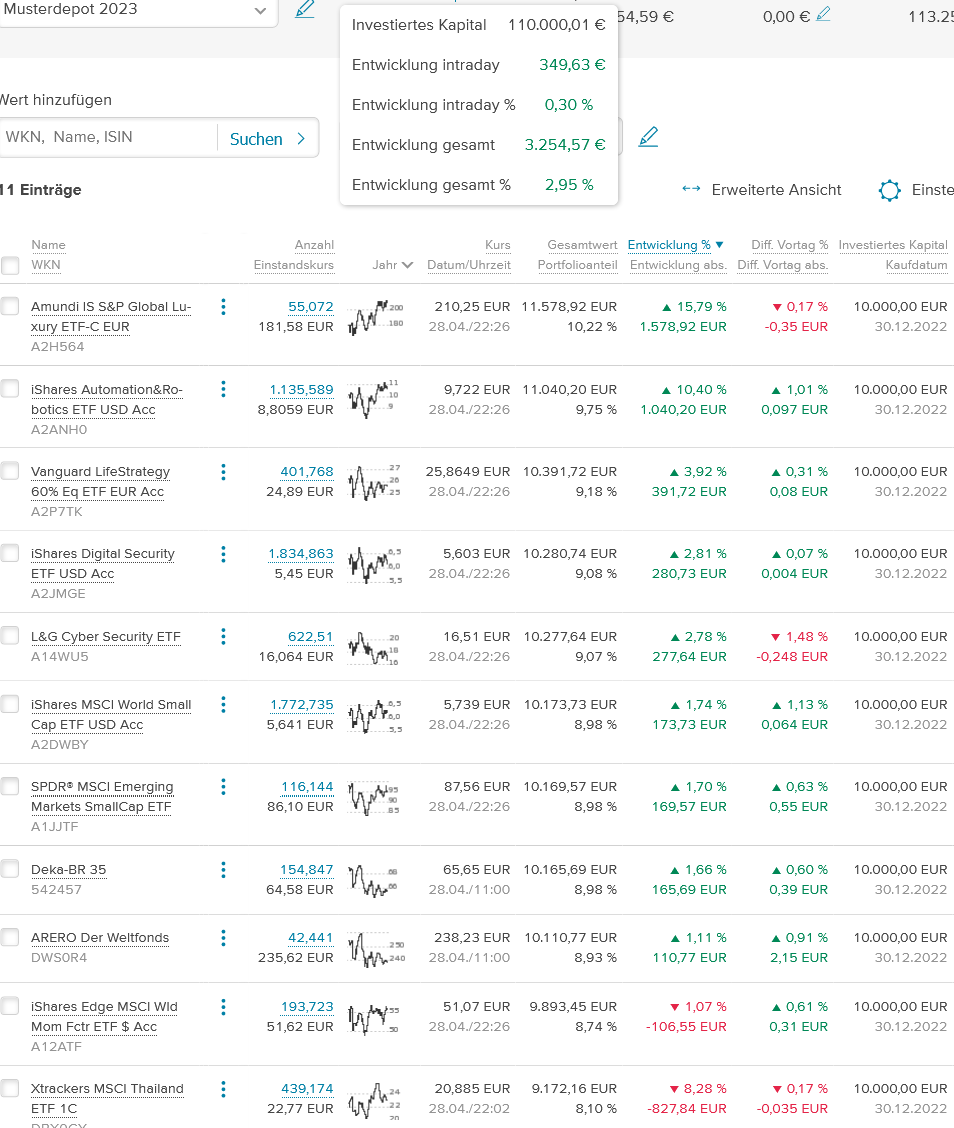
Task: Tick the select-all checkbox in table header
Action: pos(10,266)
